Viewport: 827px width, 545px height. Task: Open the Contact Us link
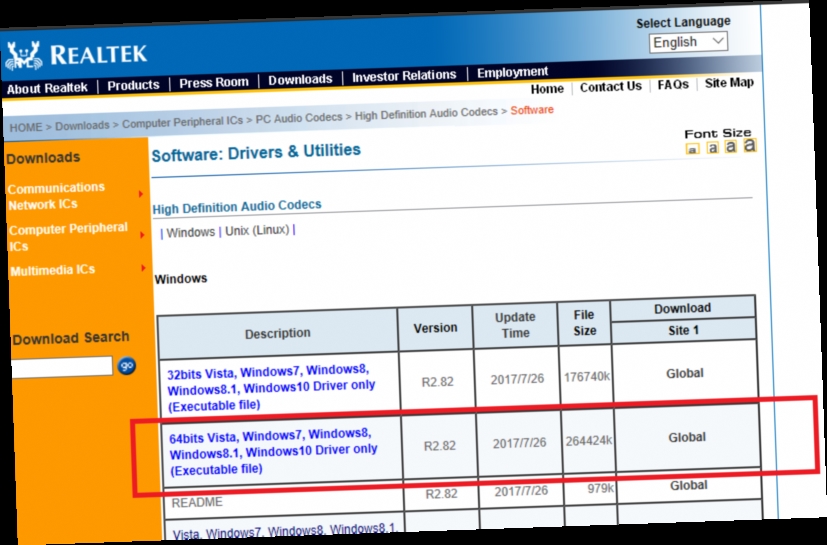pos(610,87)
